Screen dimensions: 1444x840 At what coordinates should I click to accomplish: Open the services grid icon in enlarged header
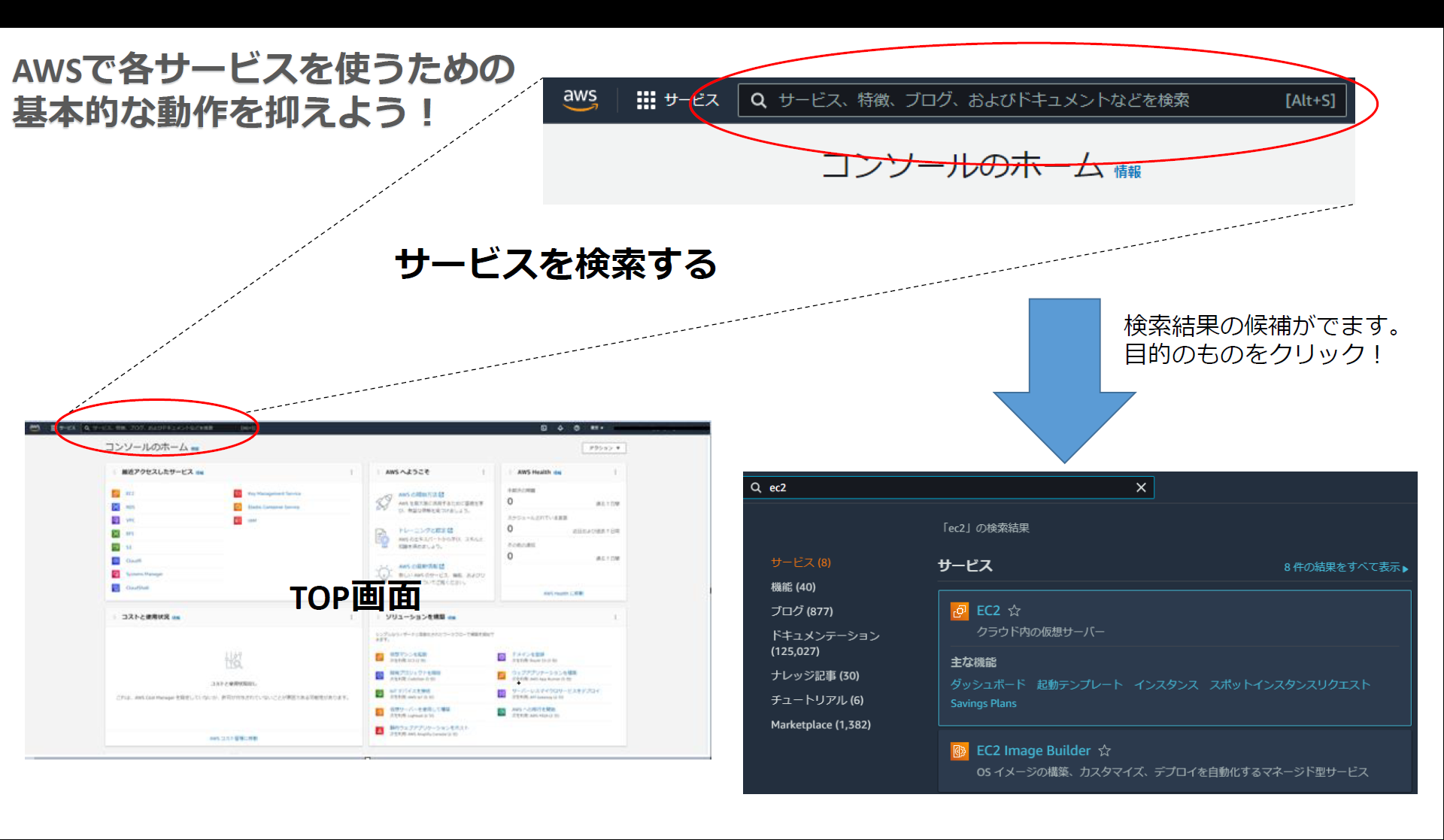click(x=645, y=100)
